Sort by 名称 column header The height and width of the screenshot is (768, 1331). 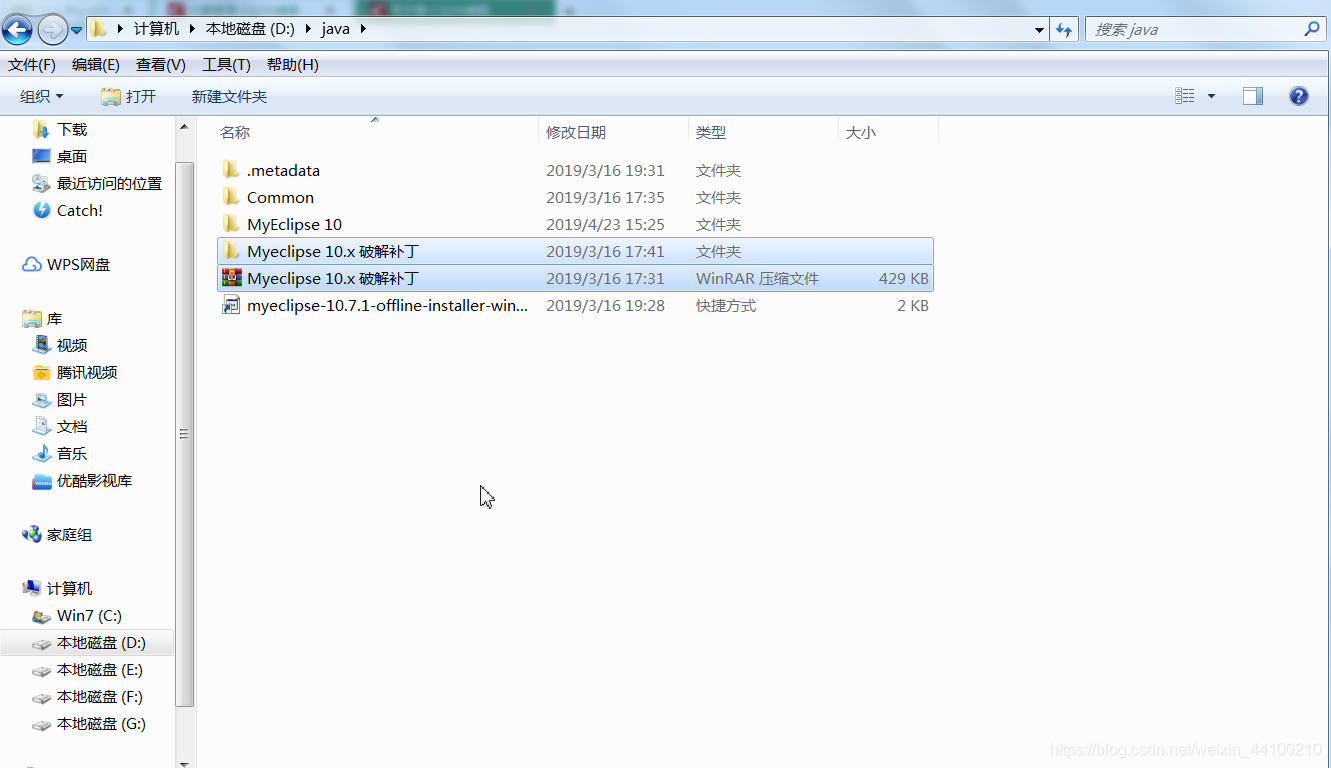(235, 132)
